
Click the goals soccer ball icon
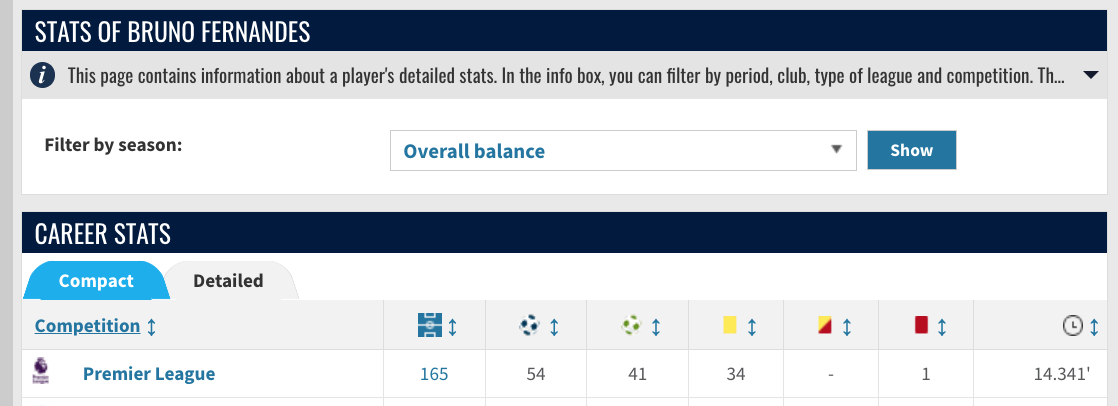coord(529,326)
